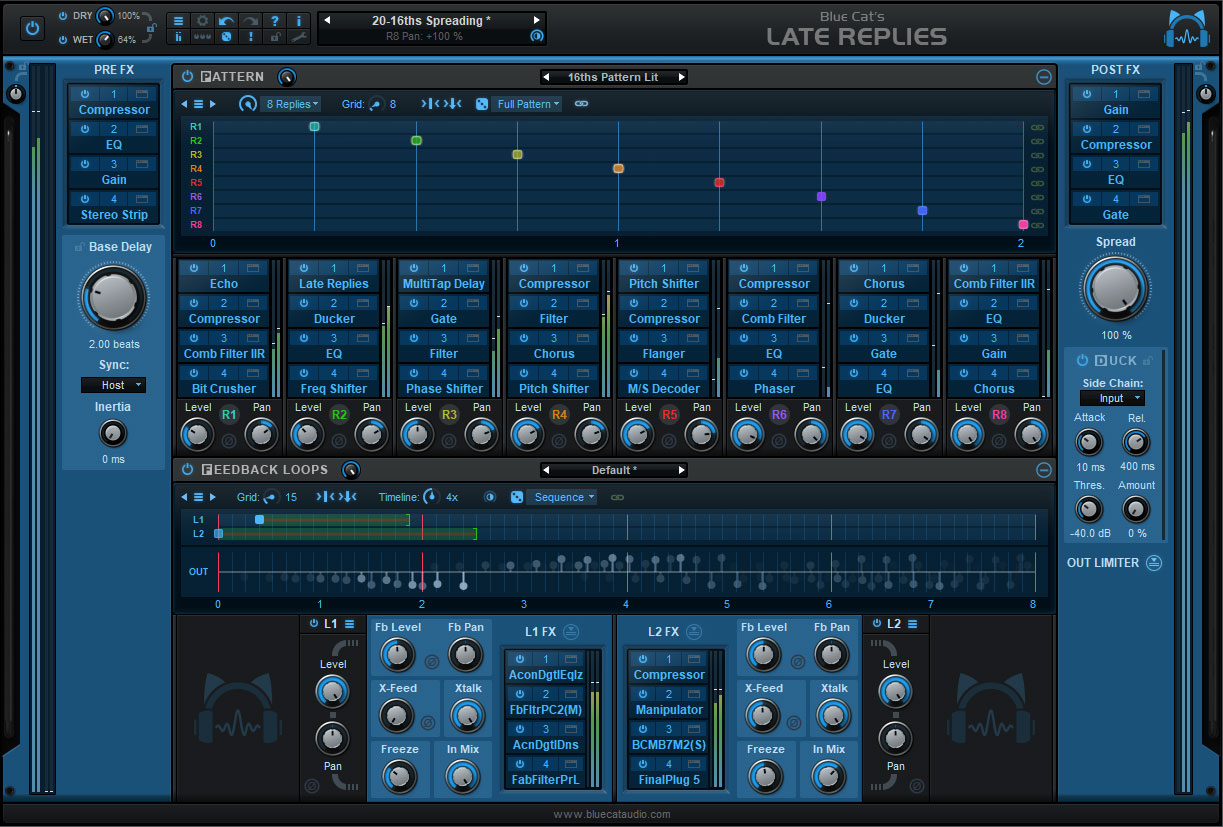Image resolution: width=1223 pixels, height=827 pixels.
Task: Open the 8 Replies dropdown
Action: tap(291, 104)
